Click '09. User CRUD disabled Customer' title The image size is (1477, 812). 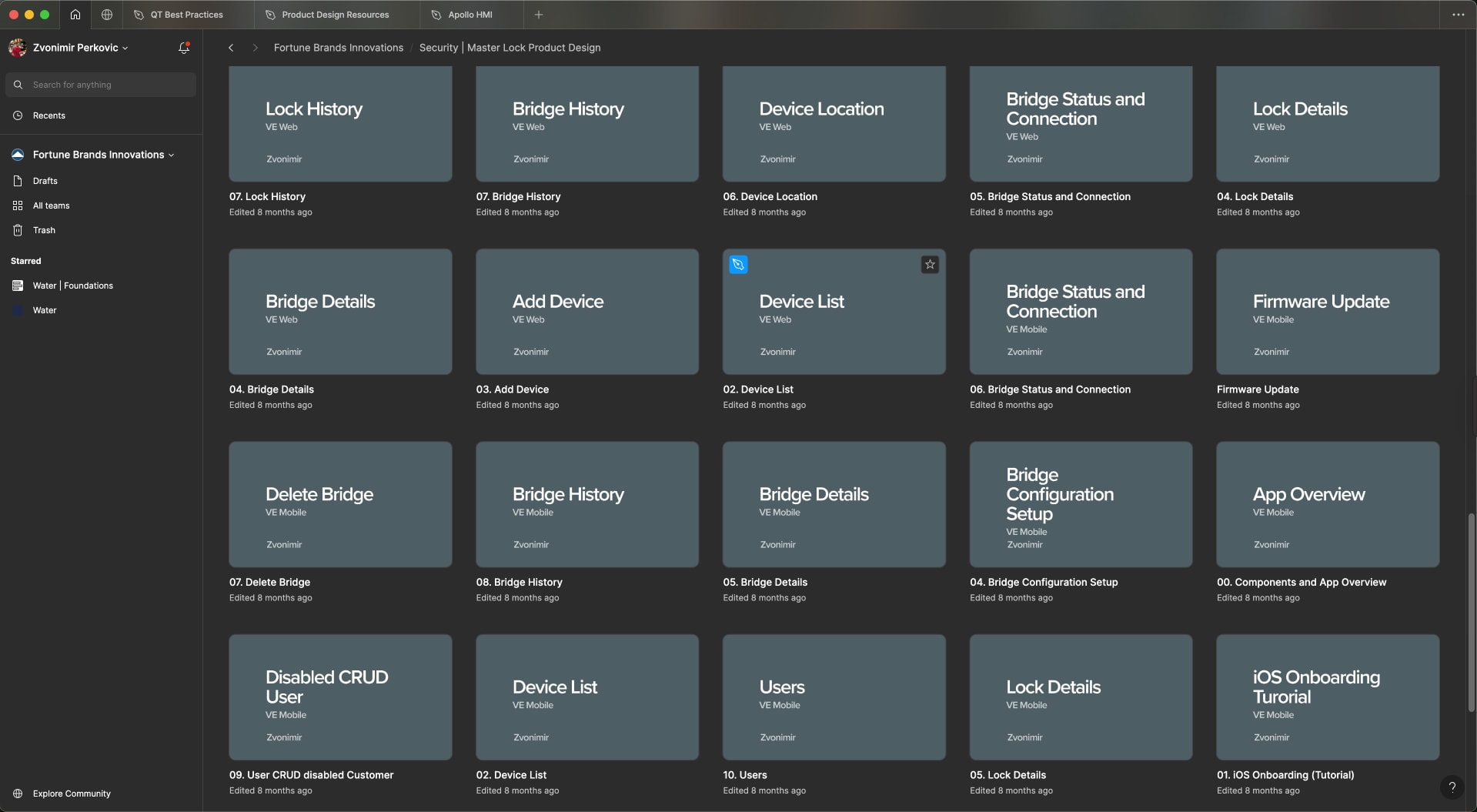[x=311, y=775]
